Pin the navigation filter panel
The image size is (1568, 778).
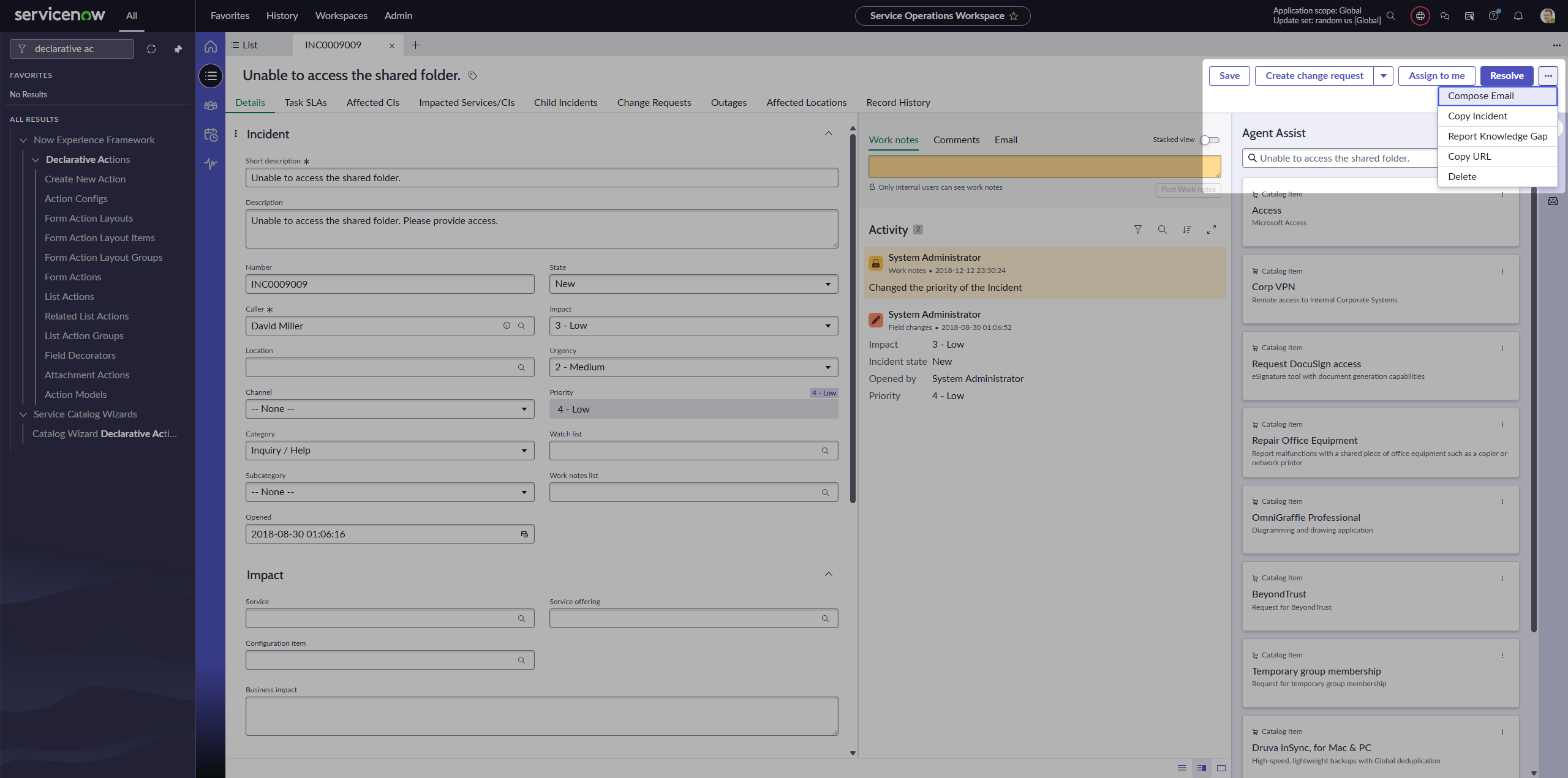(x=178, y=49)
